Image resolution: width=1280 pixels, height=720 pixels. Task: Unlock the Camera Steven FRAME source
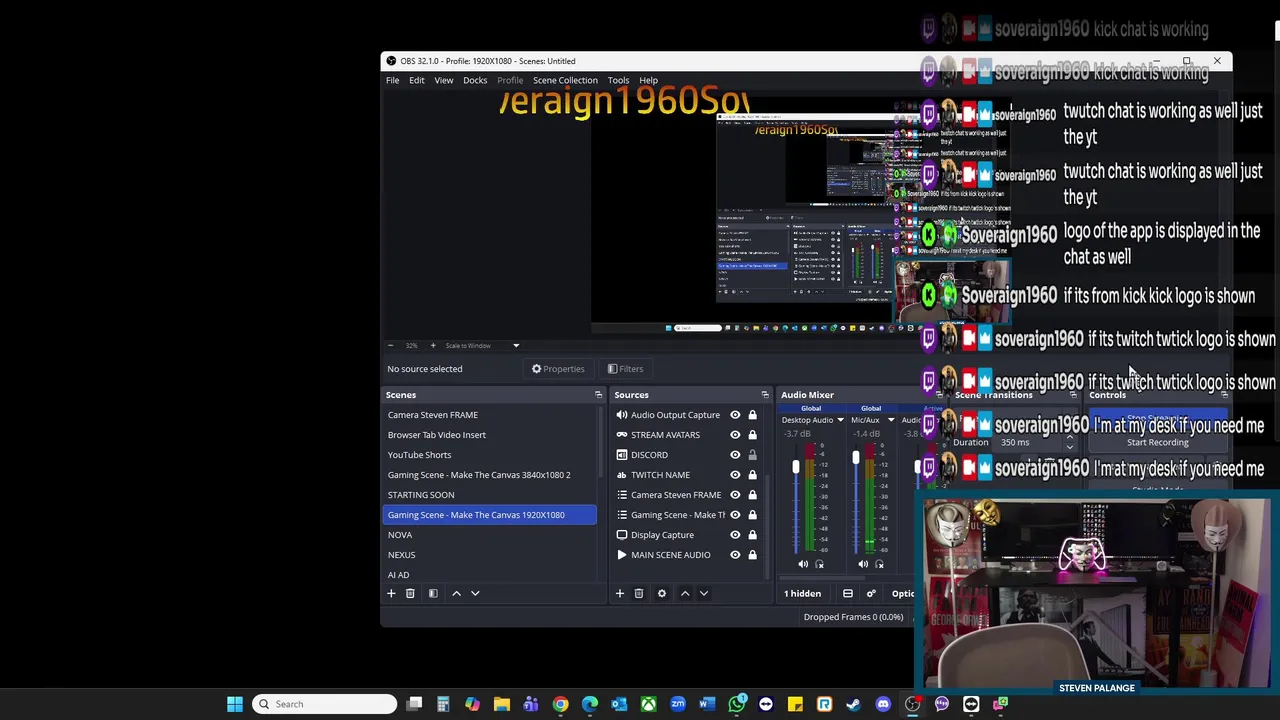(752, 495)
